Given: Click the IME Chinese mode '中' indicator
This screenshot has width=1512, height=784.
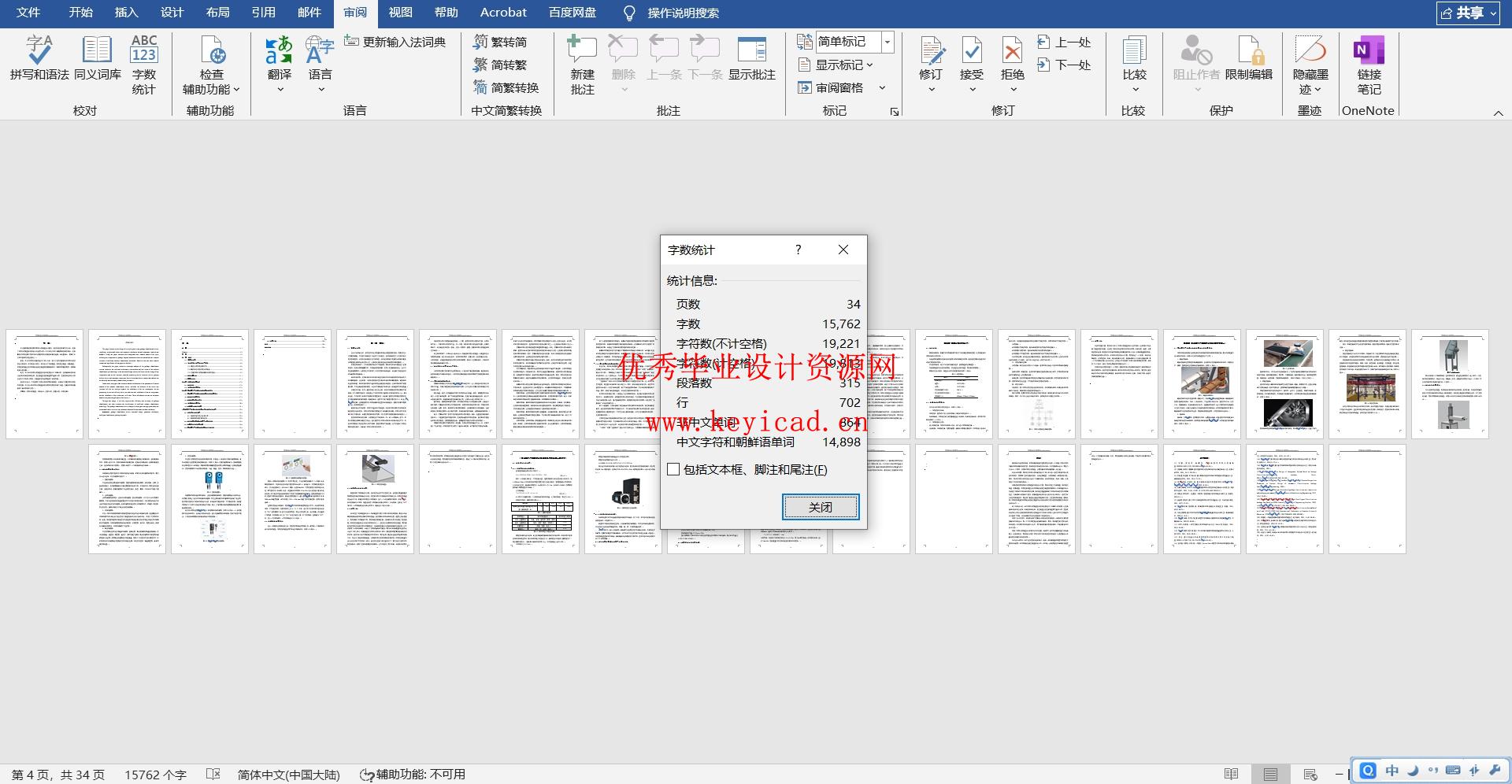Looking at the screenshot, I should pos(1392,771).
